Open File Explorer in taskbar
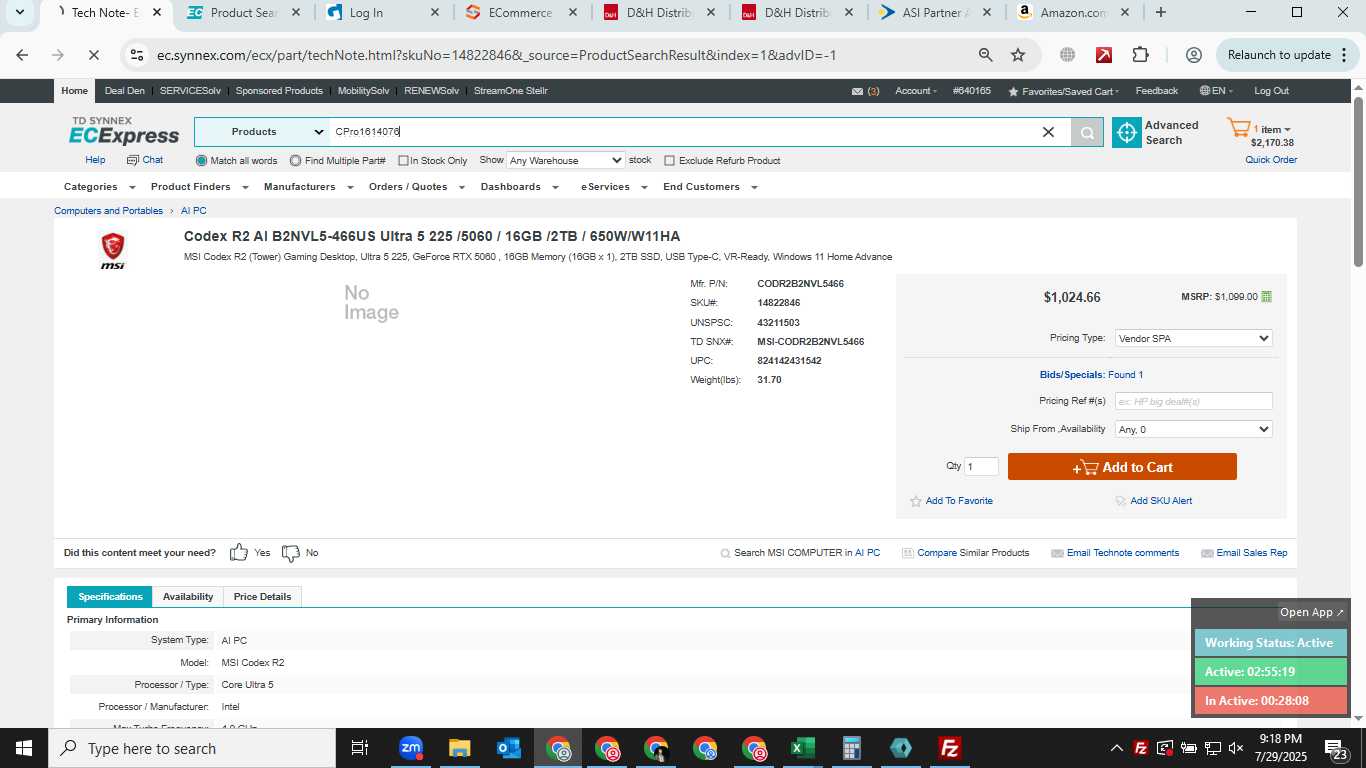The height and width of the screenshot is (768, 1366). (x=460, y=748)
